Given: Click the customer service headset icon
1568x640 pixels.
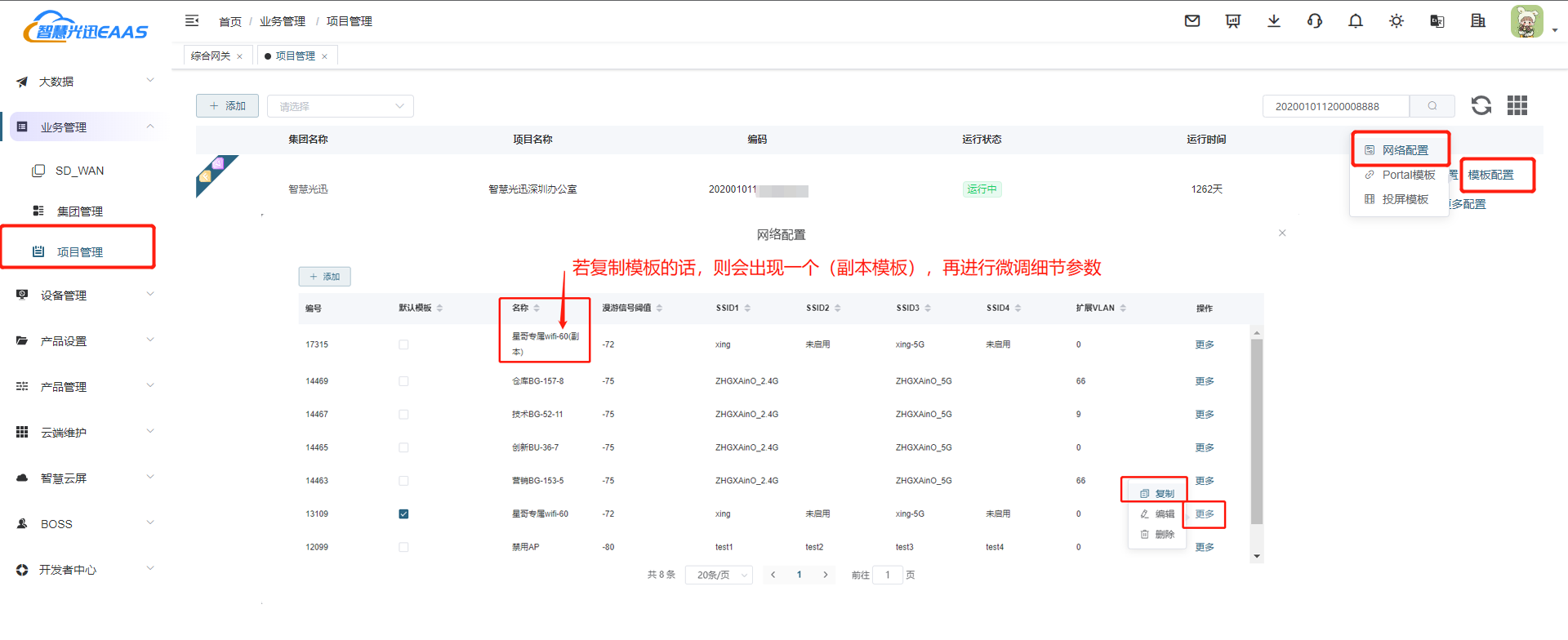Looking at the screenshot, I should click(x=1315, y=21).
